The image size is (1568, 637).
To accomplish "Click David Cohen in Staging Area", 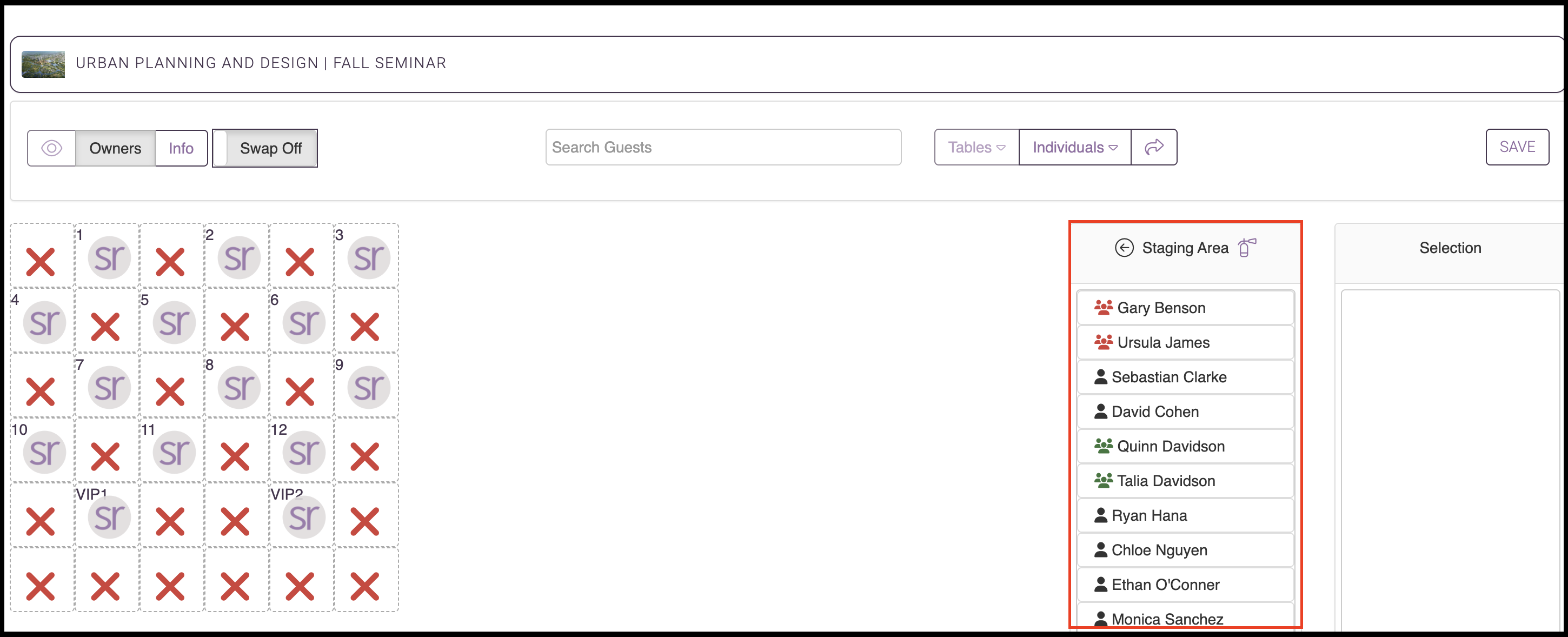I will coord(1185,412).
